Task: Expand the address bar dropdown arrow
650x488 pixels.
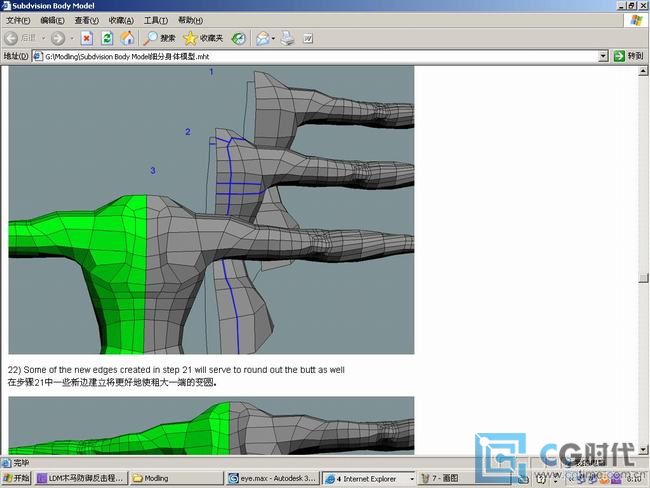Action: pos(603,56)
